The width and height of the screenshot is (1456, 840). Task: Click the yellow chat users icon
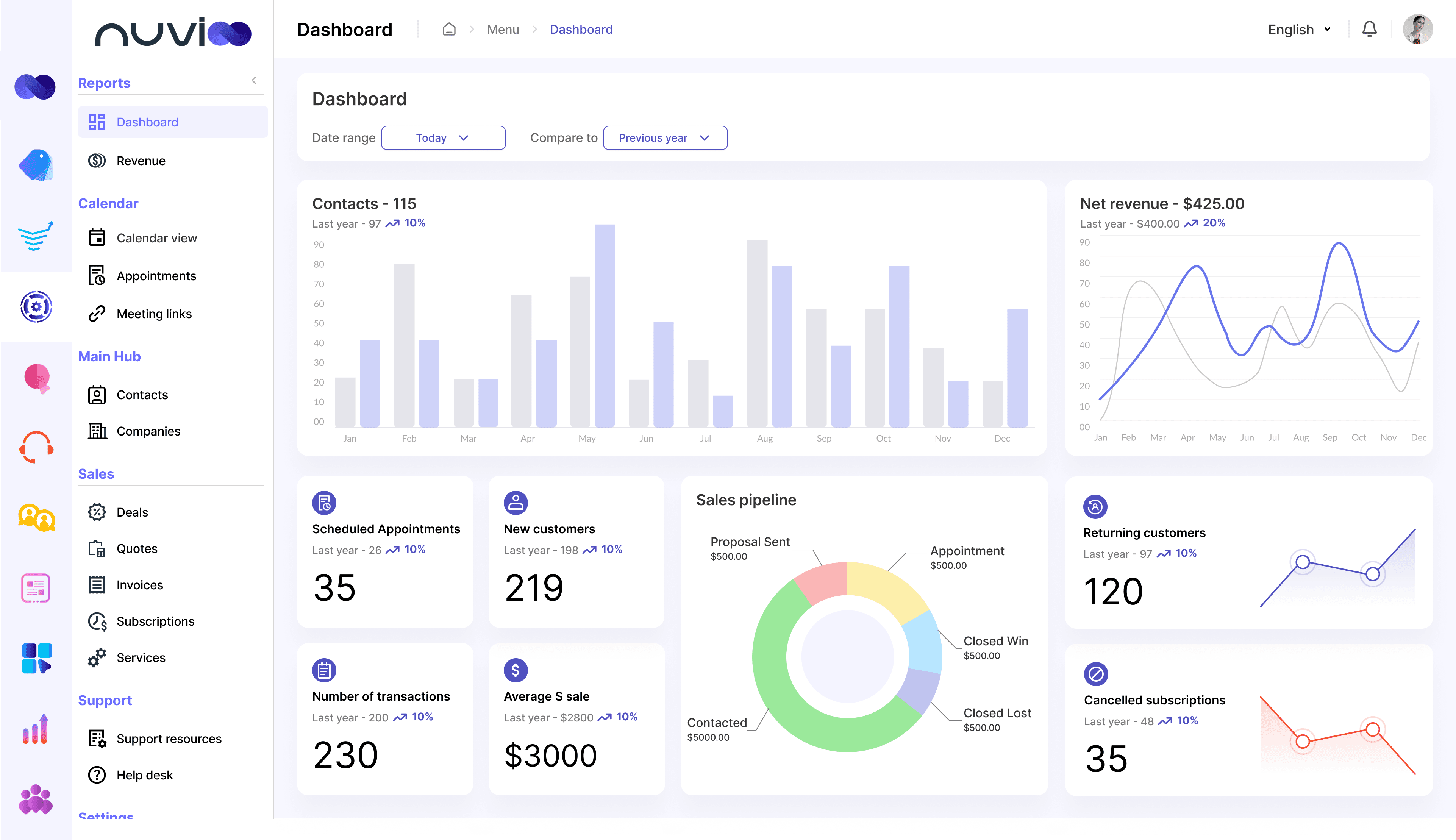[36, 517]
